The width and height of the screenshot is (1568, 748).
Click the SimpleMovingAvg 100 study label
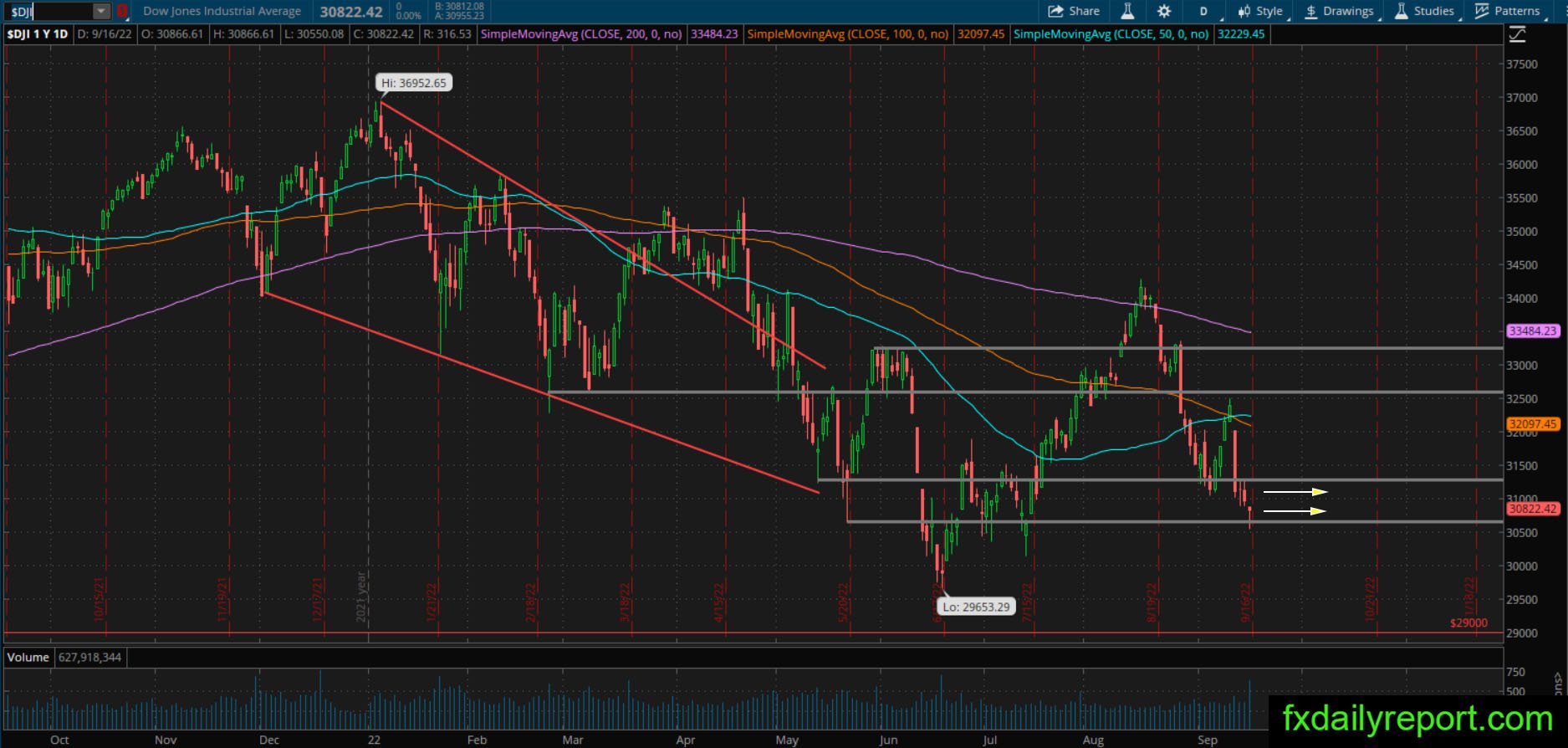click(x=848, y=34)
